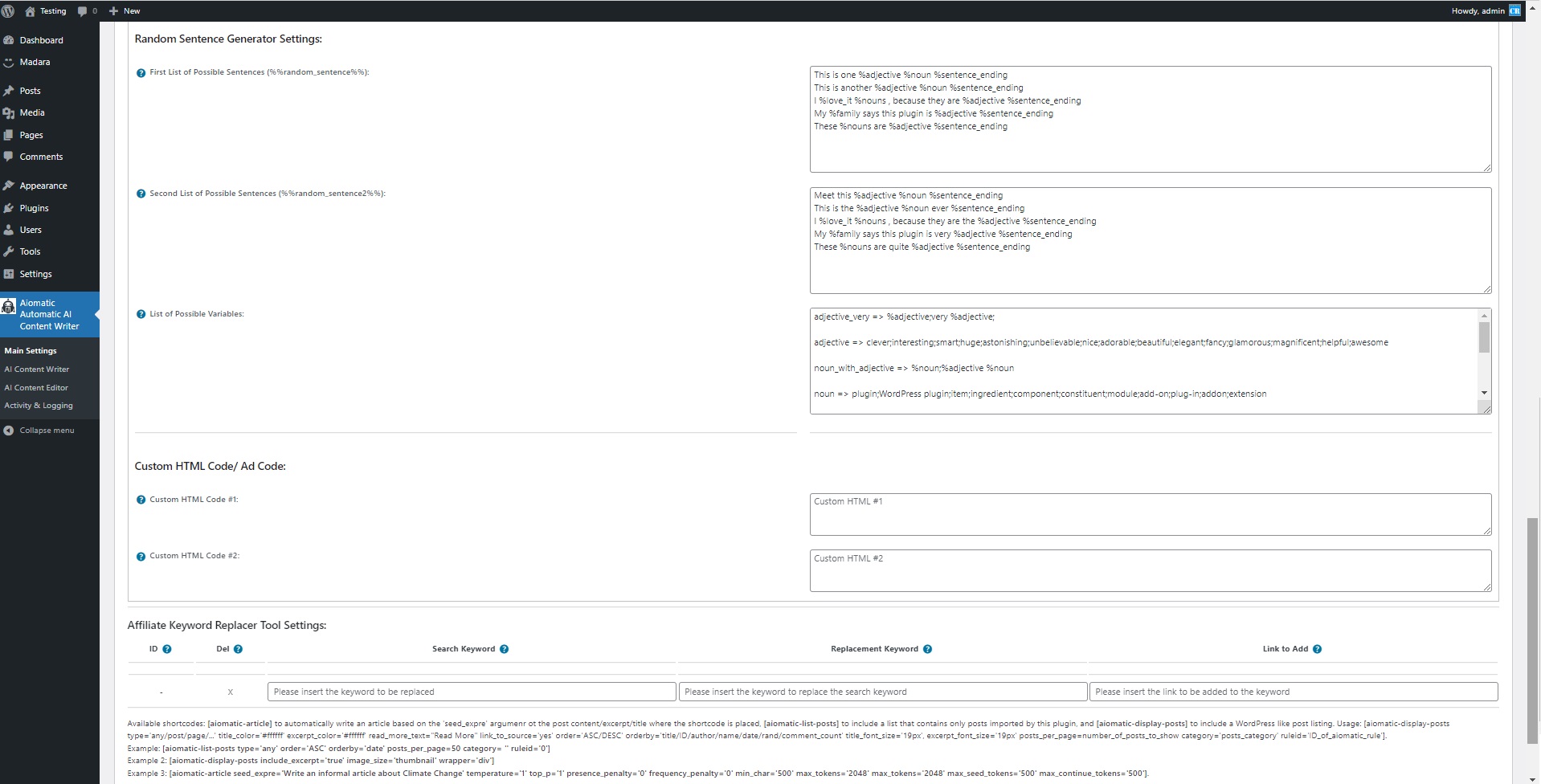This screenshot has height=784, width=1541.
Task: Open Appearance via the paintbrush icon
Action: (9, 186)
